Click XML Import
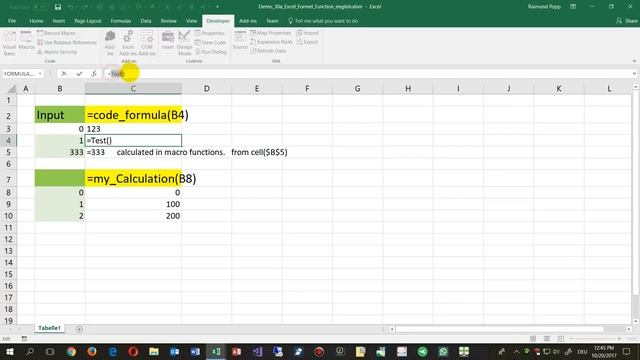The height and width of the screenshot is (360, 640). (x=307, y=33)
